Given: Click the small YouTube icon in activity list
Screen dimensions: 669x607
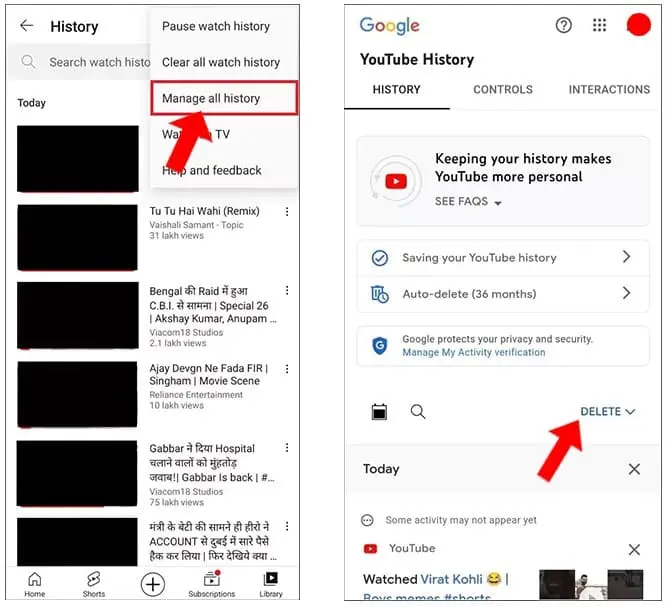Looking at the screenshot, I should (x=370, y=549).
